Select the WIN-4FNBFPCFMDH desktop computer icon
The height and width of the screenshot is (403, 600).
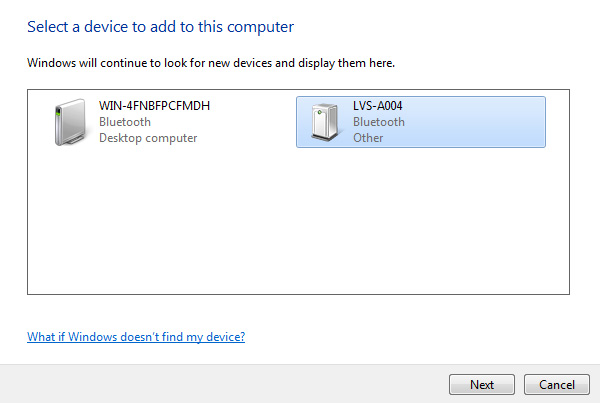tap(70, 122)
